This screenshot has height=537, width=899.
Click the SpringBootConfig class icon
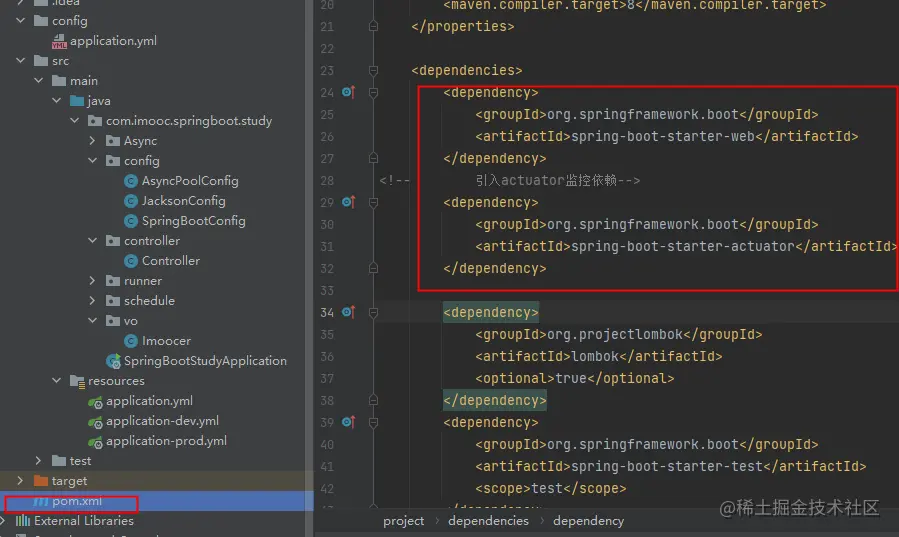[x=131, y=221]
